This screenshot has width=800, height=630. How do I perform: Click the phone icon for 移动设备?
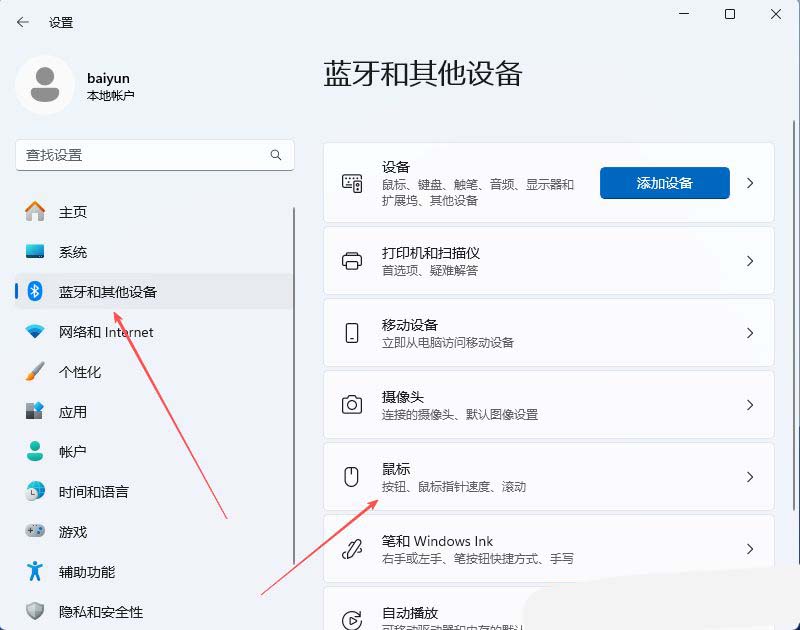point(352,333)
